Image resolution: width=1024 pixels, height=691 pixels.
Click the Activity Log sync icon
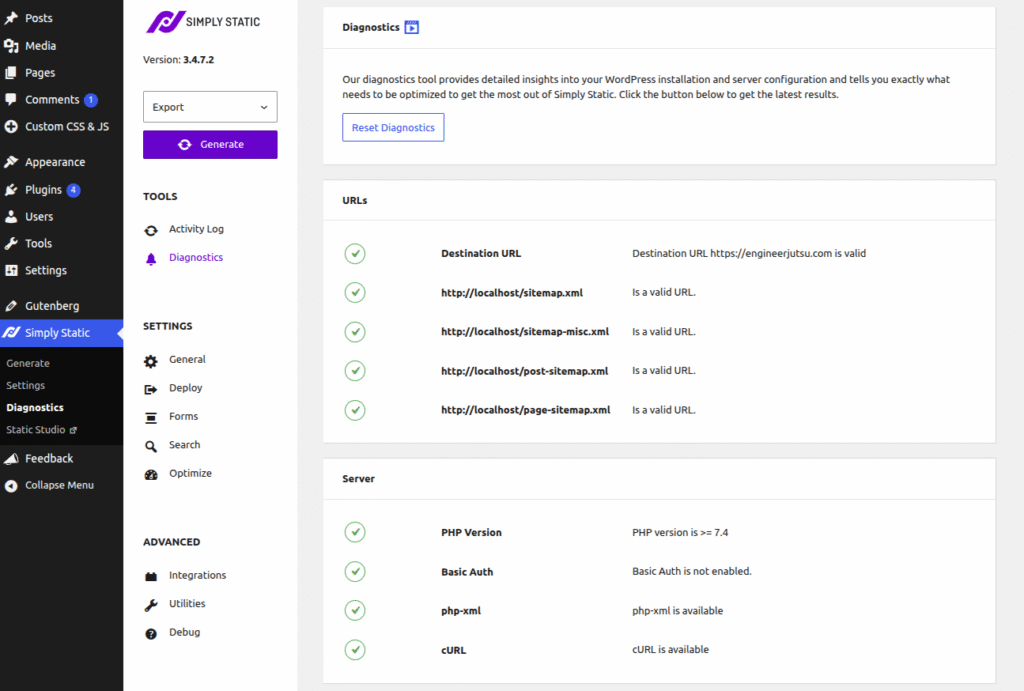click(151, 230)
